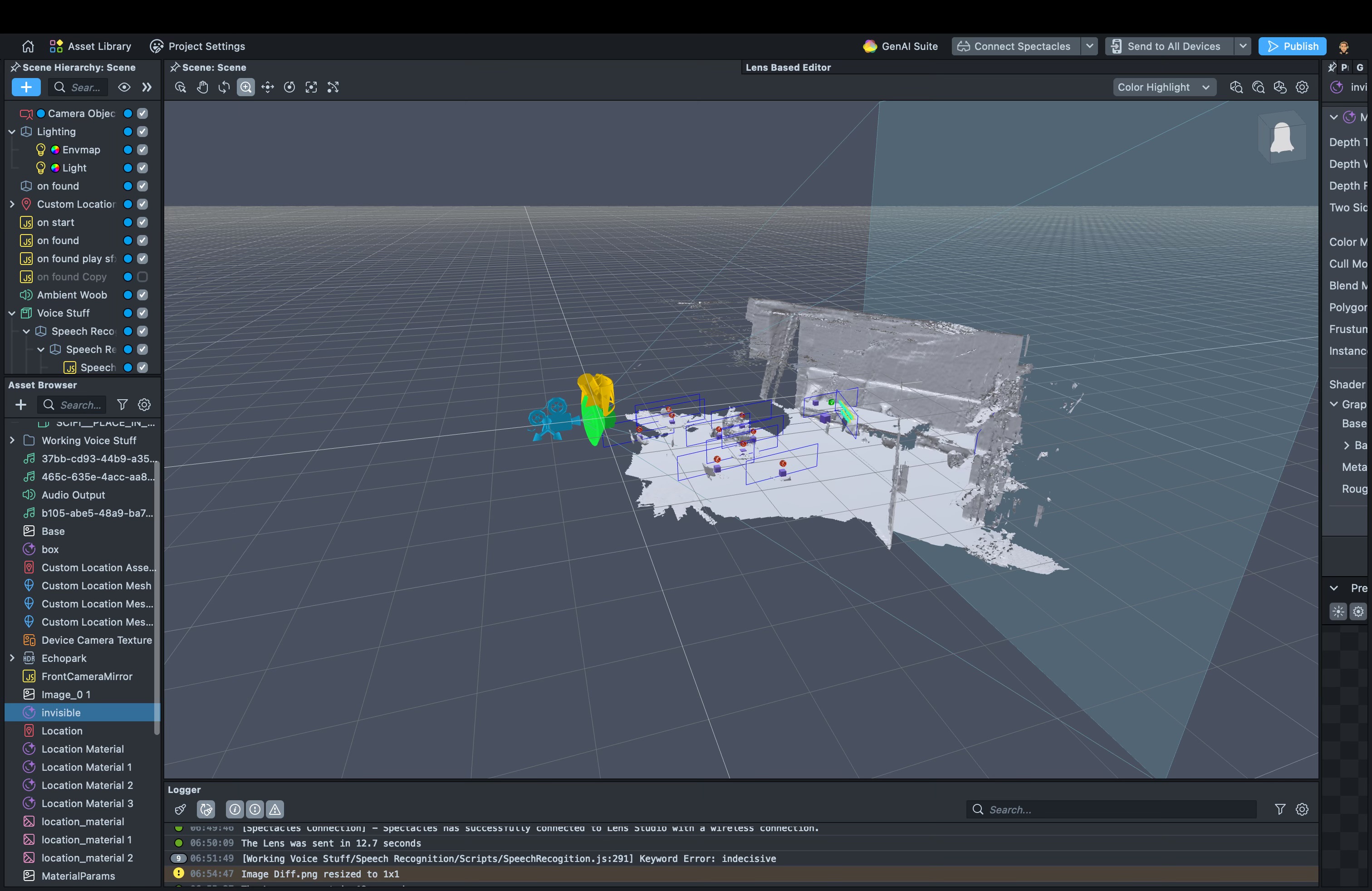
Task: Select the Move translate tool
Action: click(268, 87)
